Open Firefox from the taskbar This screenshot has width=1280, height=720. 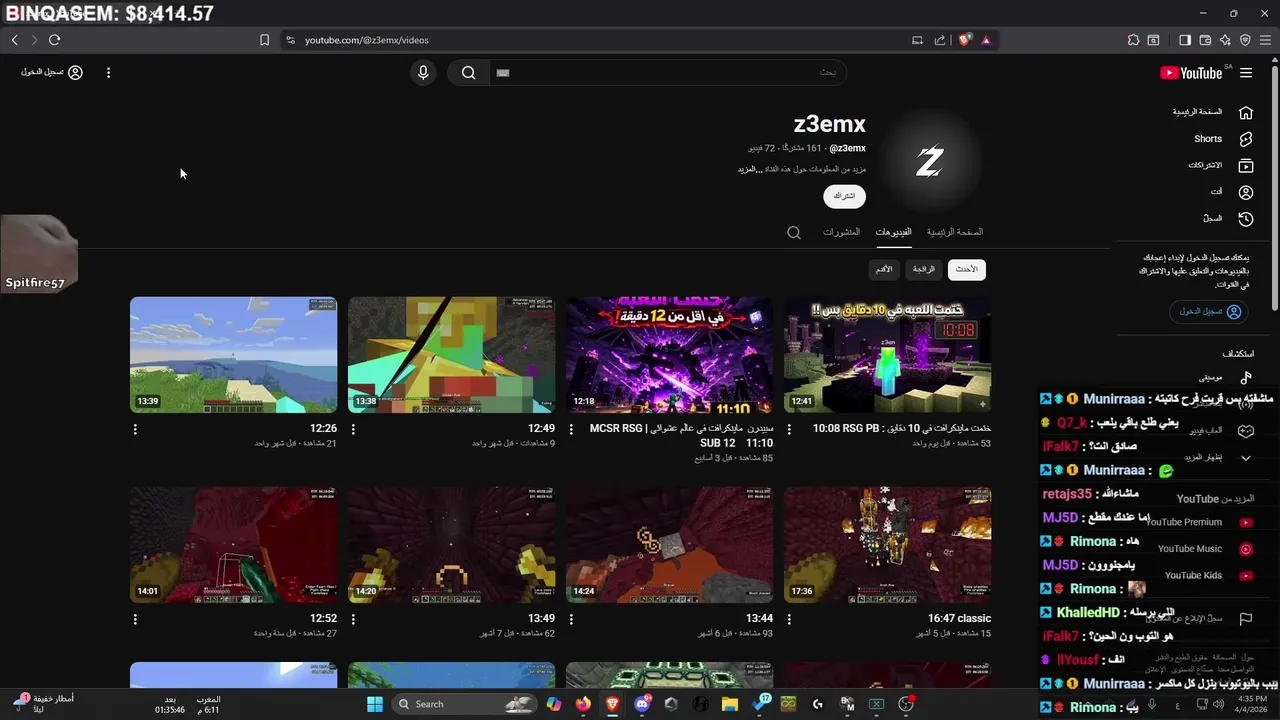point(583,704)
